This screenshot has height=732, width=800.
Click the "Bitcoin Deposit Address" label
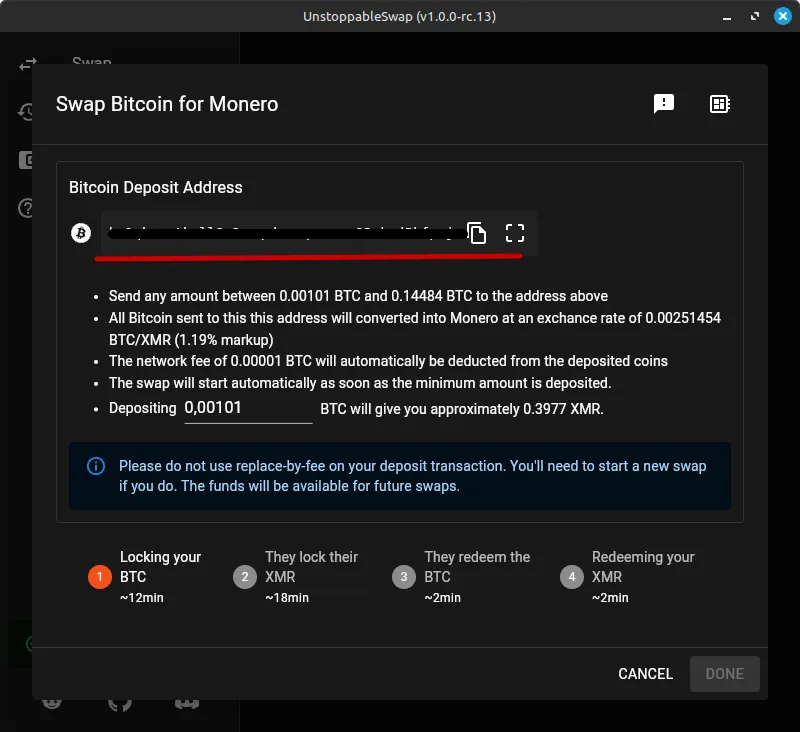click(x=156, y=187)
